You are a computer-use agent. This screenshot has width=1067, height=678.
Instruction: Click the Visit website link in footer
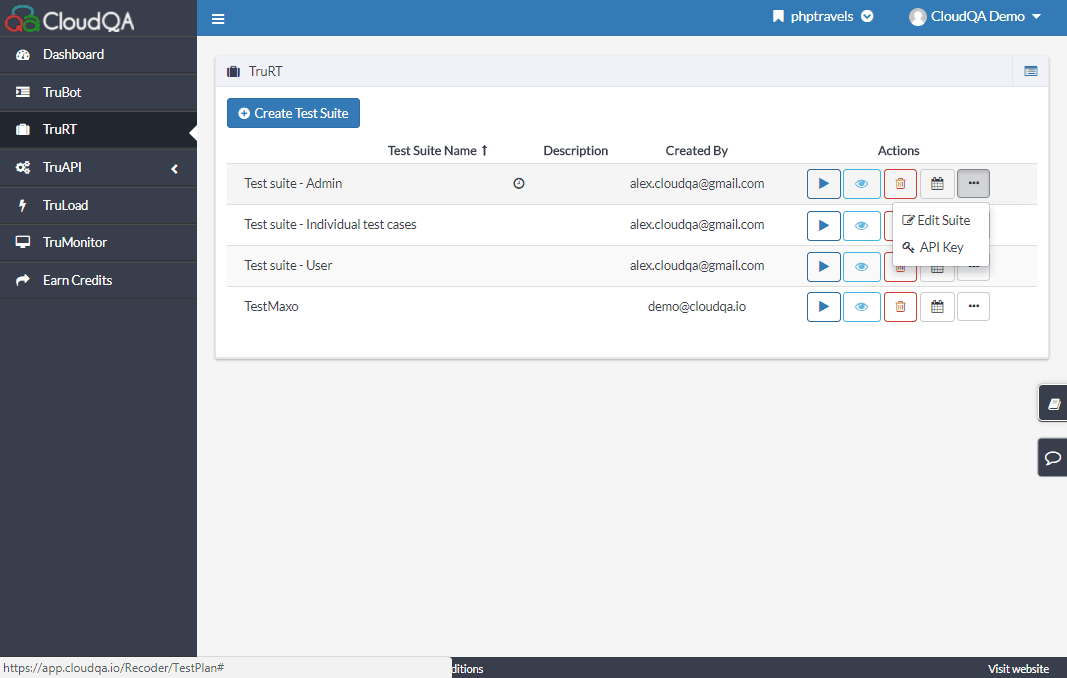(x=1018, y=668)
